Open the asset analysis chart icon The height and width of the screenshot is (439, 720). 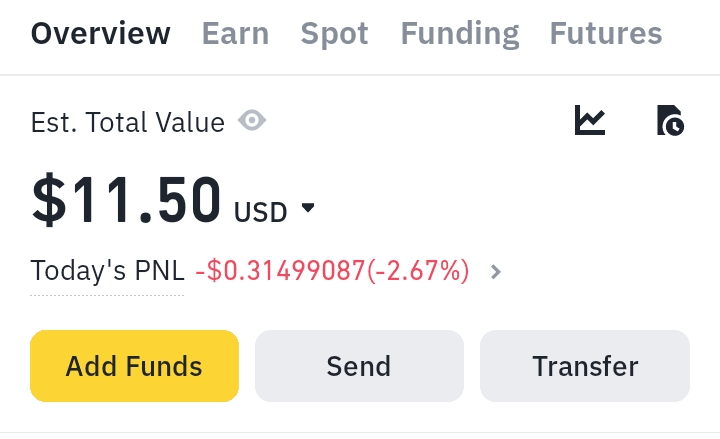[590, 121]
